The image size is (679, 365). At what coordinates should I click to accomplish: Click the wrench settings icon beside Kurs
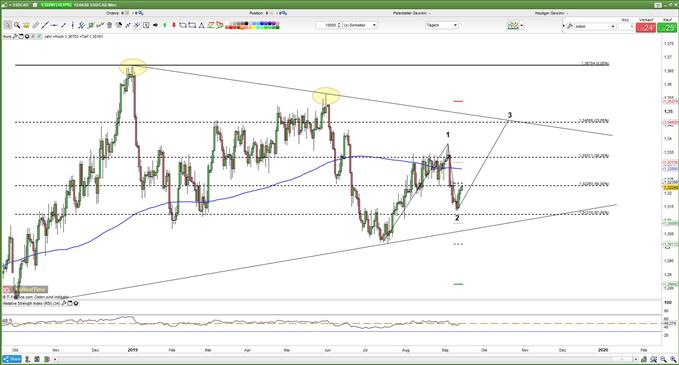tap(15, 36)
